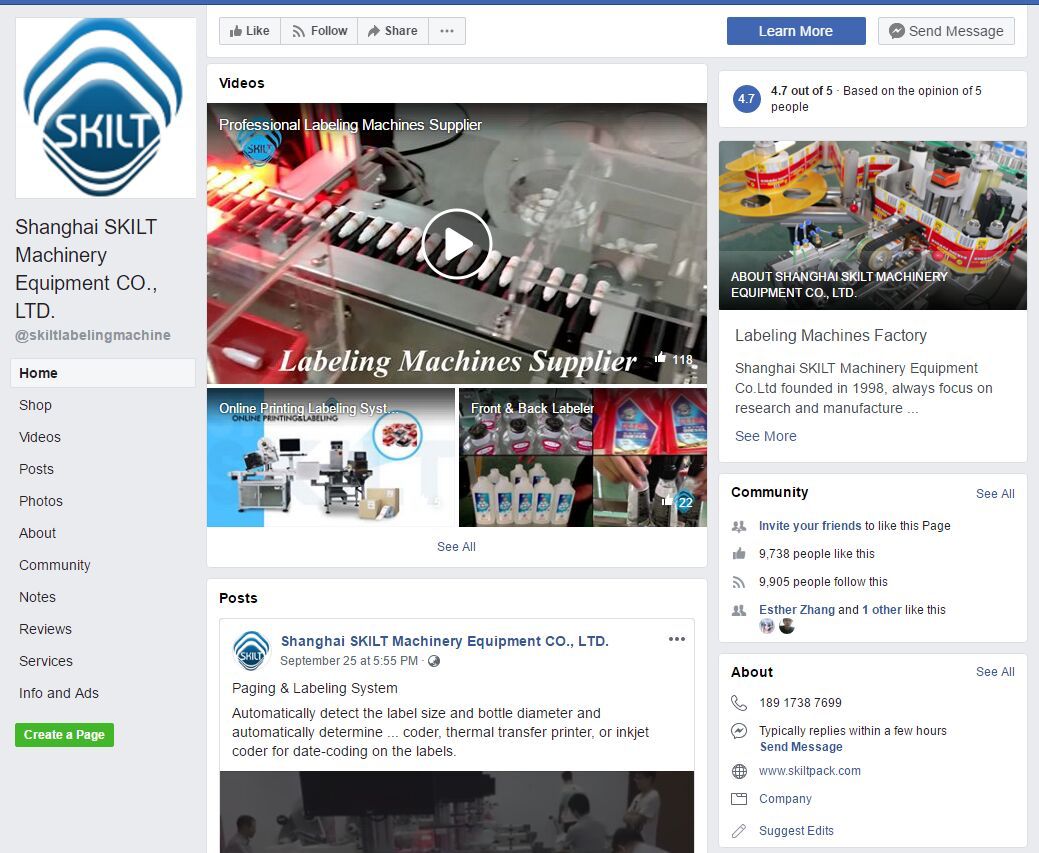Click the friends icon beside Esther Zhang
Screen dimensions: 1039x853
tap(739, 610)
